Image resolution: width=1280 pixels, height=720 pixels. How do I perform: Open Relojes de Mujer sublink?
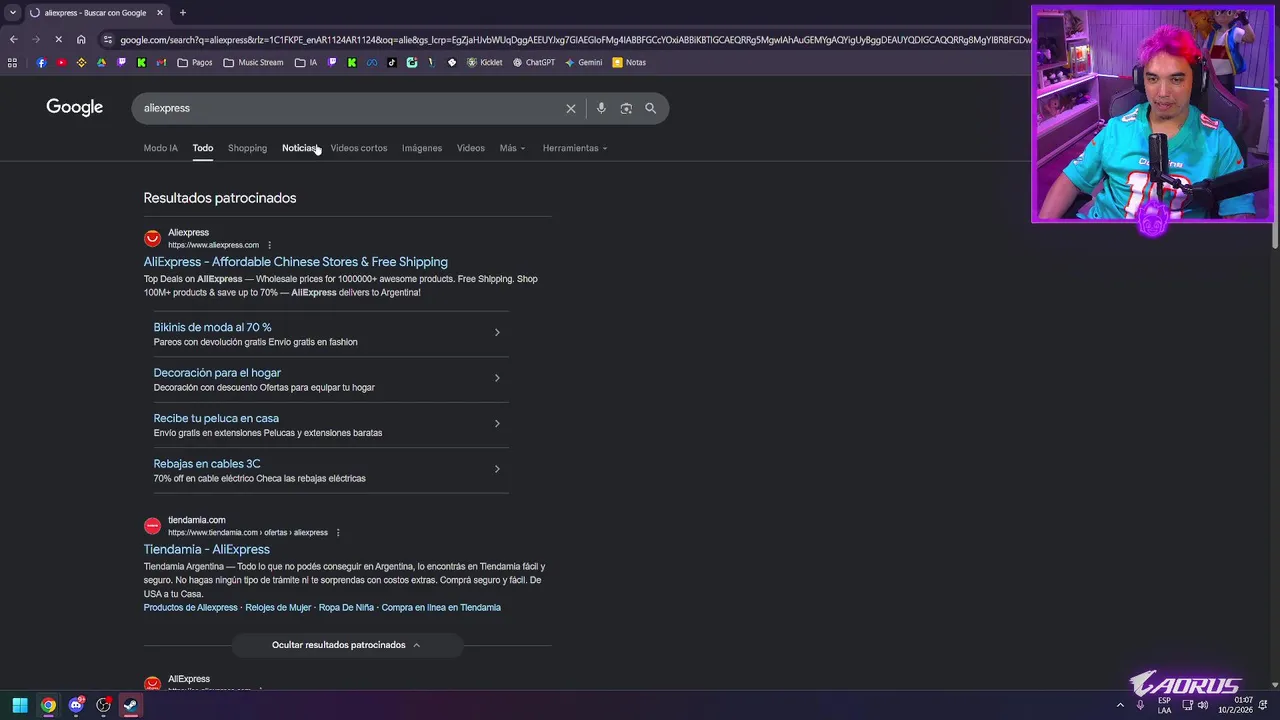[x=278, y=608]
